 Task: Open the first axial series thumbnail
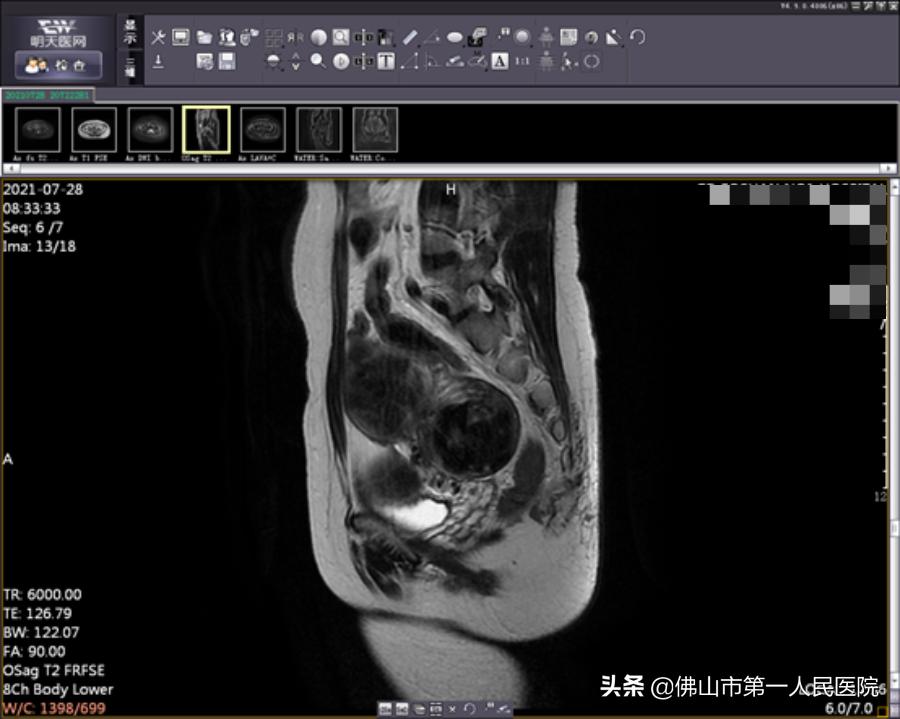(37, 130)
